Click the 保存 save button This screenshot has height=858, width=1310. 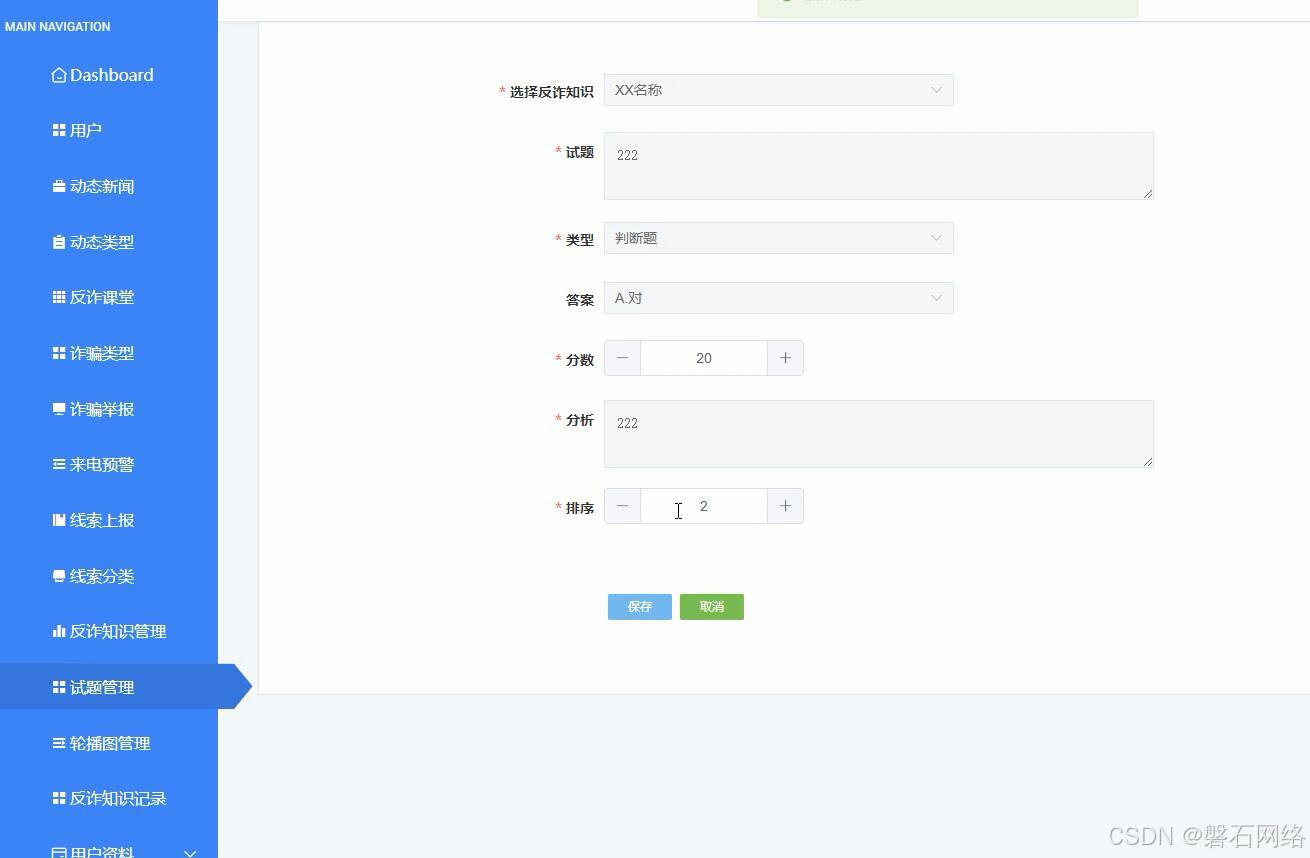639,607
